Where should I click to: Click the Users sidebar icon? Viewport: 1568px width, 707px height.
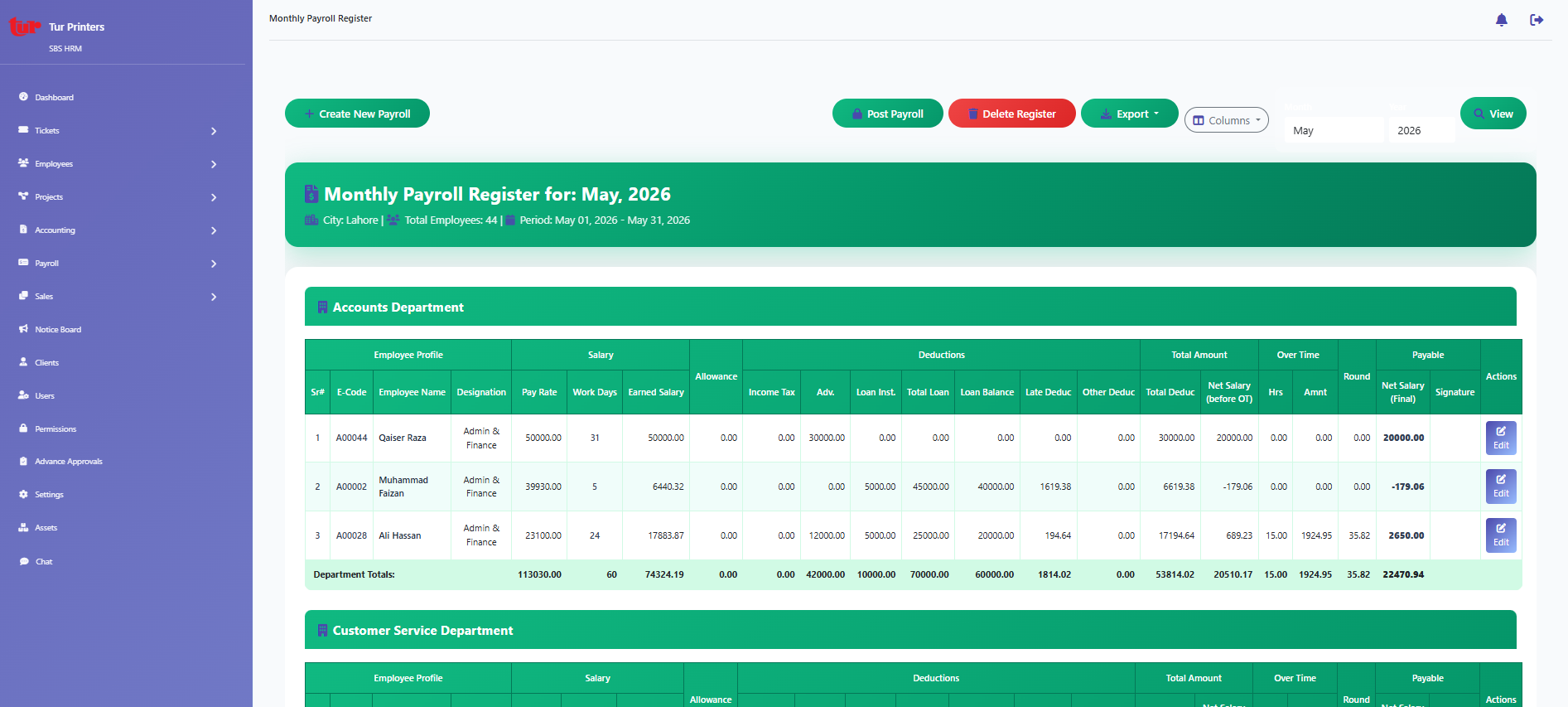(x=23, y=395)
